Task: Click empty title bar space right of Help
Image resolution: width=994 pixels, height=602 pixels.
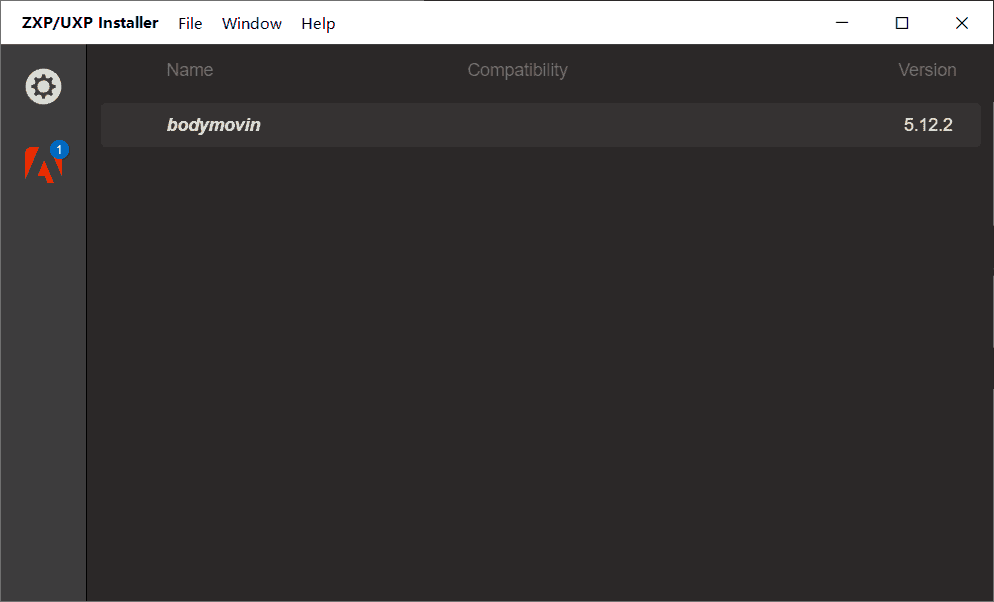Action: [x=580, y=23]
